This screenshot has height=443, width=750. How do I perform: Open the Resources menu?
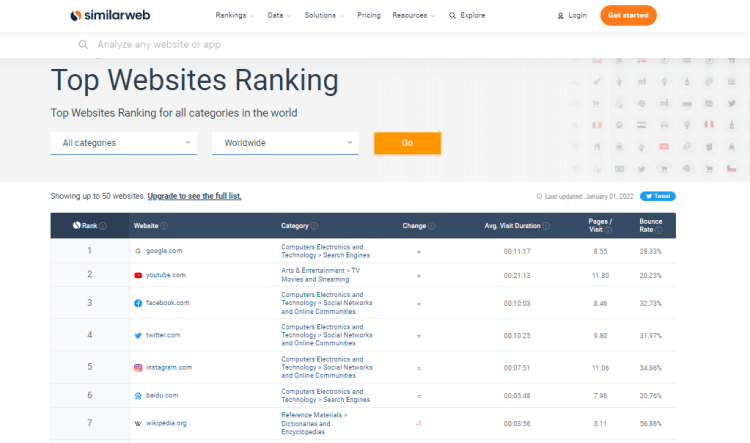[414, 15]
